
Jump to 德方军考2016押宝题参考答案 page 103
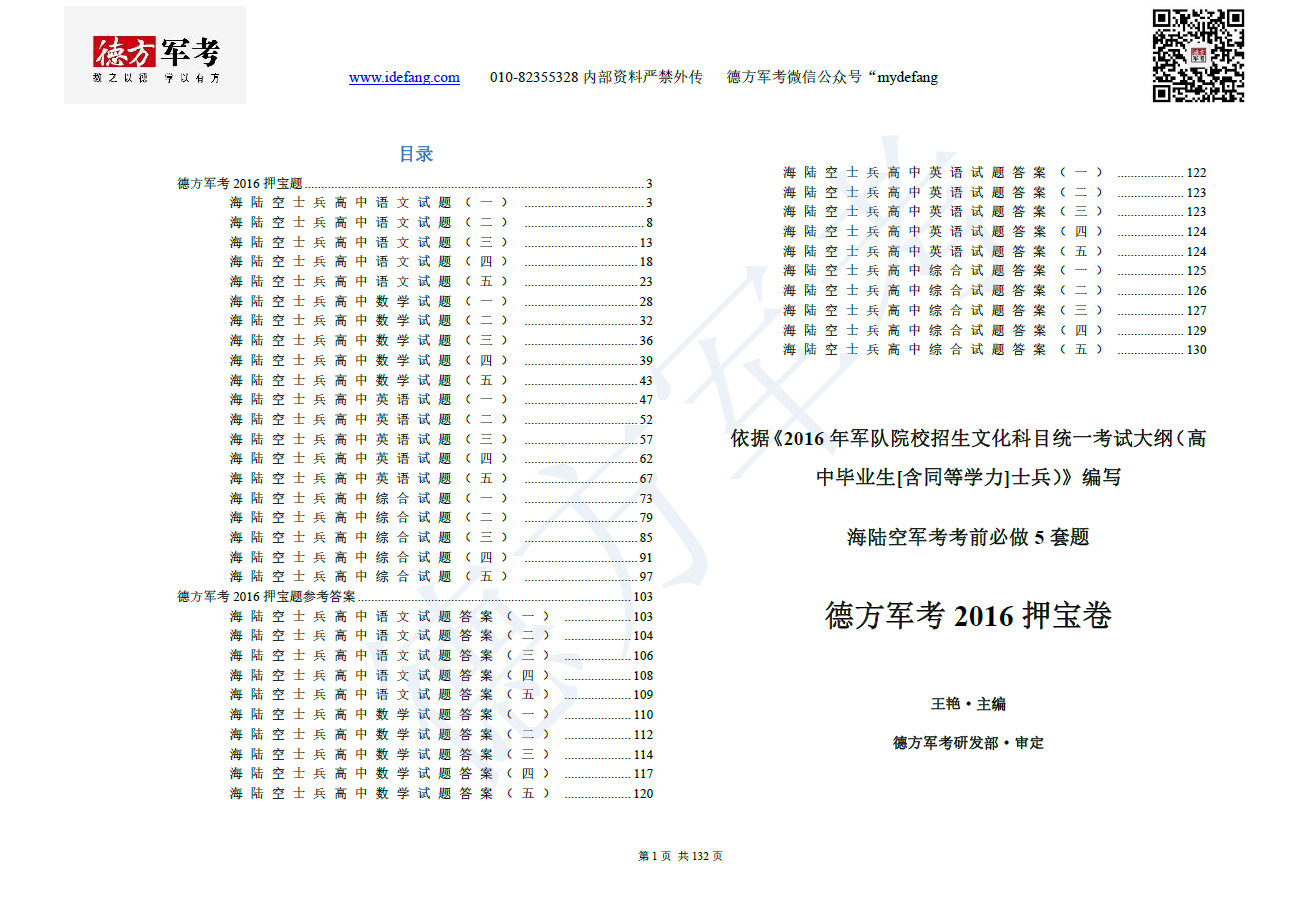[x=415, y=596]
